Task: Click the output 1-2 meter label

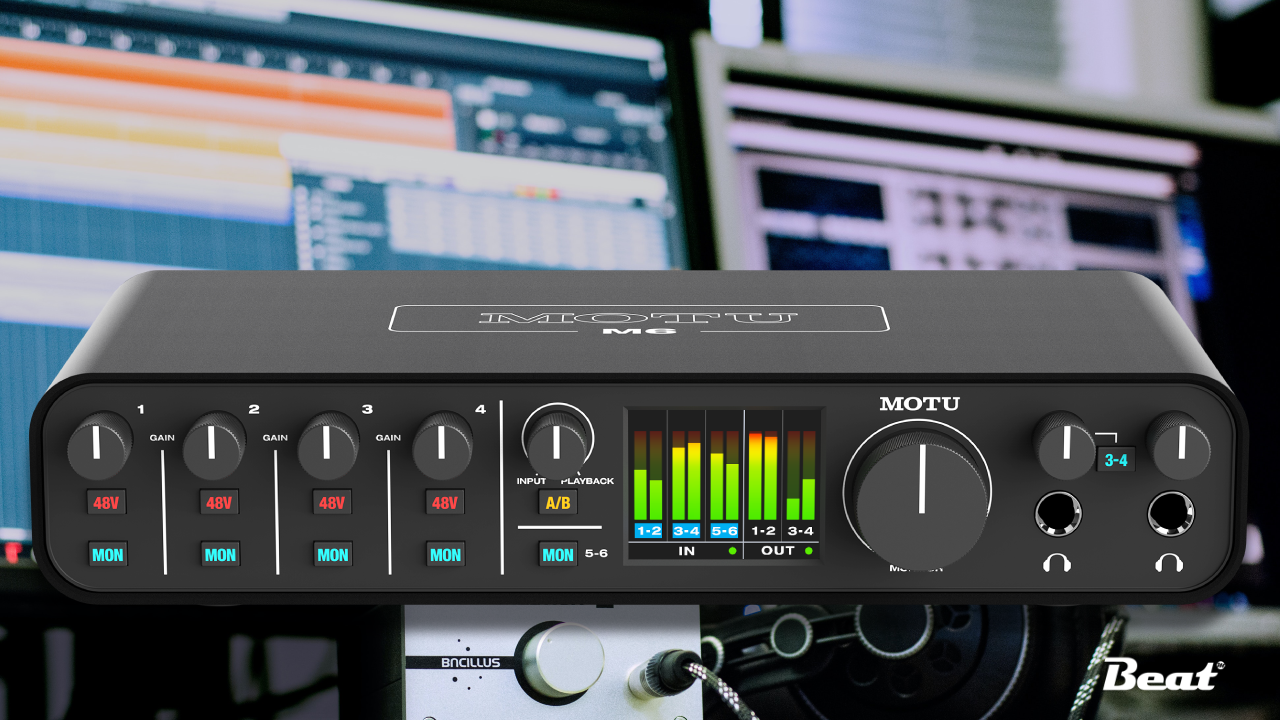Action: (x=763, y=531)
